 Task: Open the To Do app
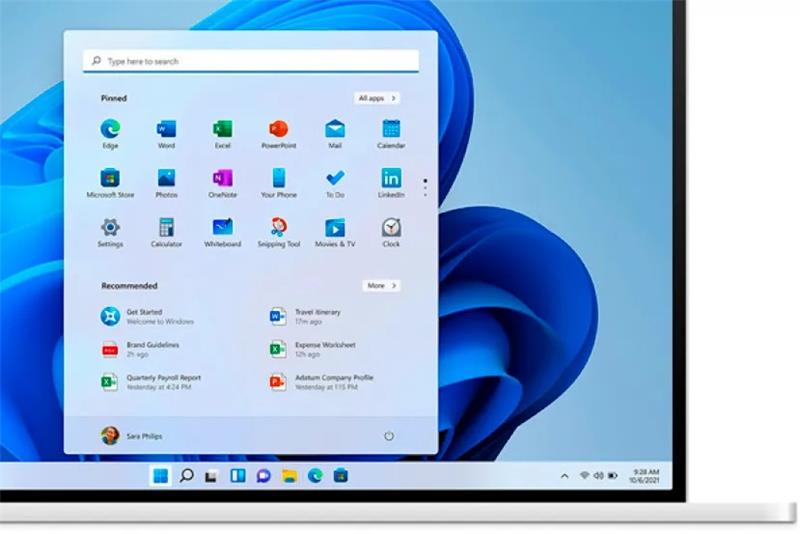335,183
